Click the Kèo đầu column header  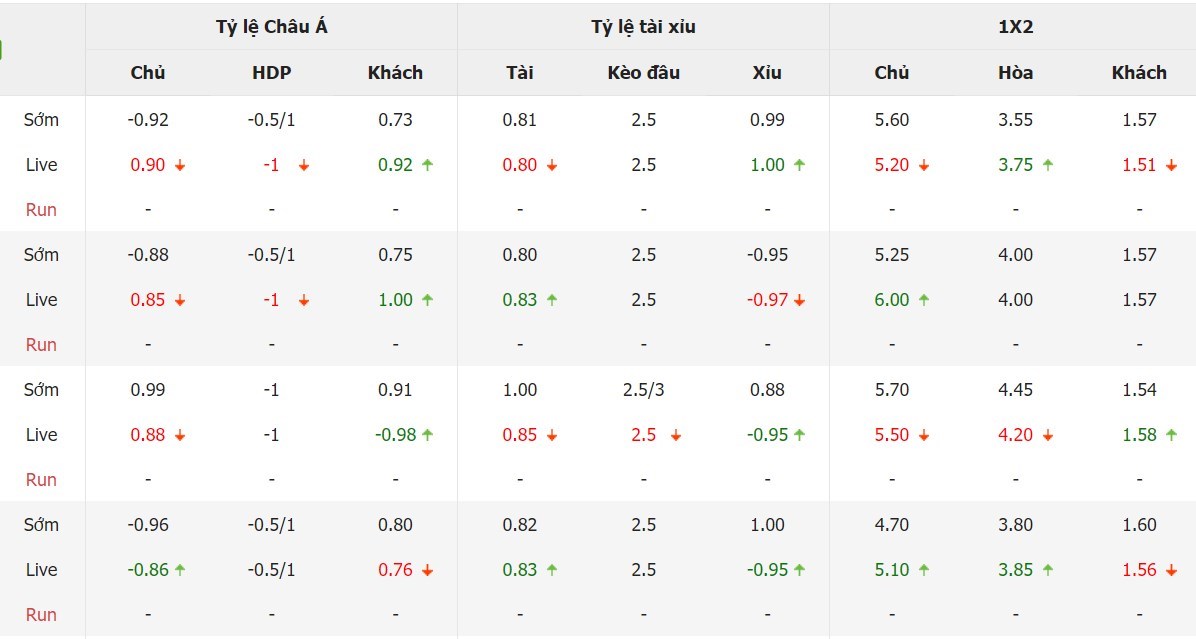coord(643,73)
